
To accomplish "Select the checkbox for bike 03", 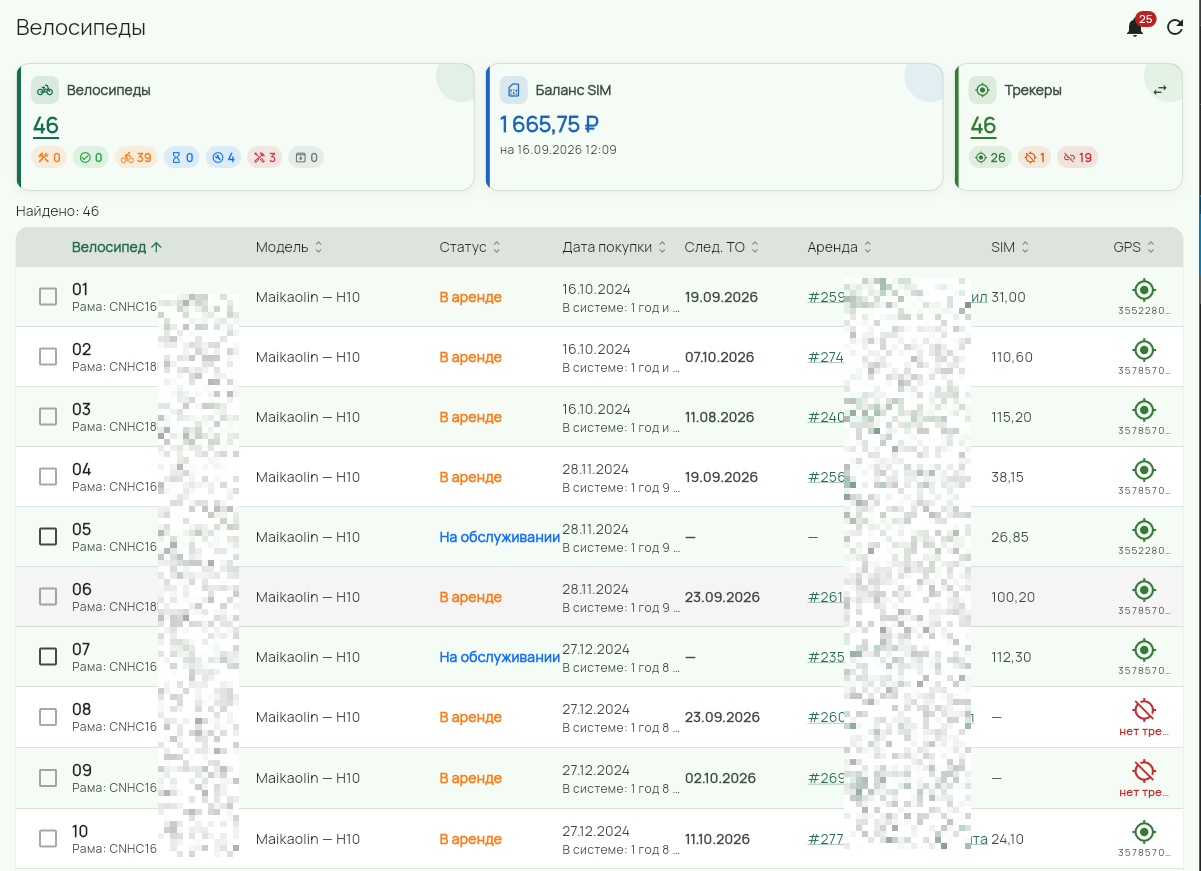I will click(x=48, y=417).
